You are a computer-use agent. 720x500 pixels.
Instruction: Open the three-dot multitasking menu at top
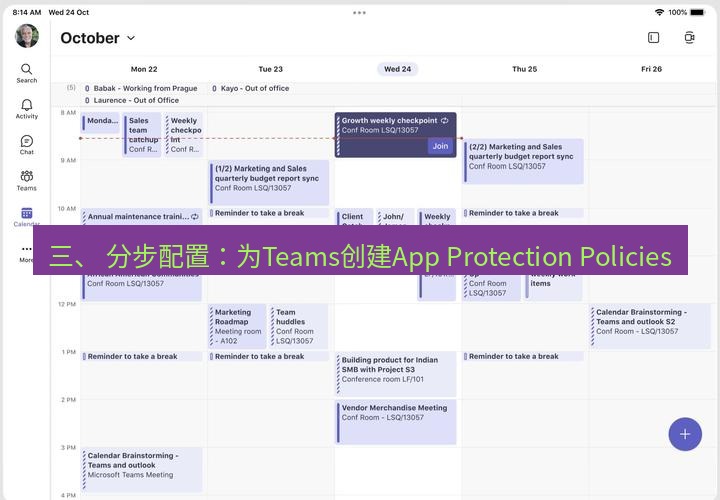click(360, 12)
